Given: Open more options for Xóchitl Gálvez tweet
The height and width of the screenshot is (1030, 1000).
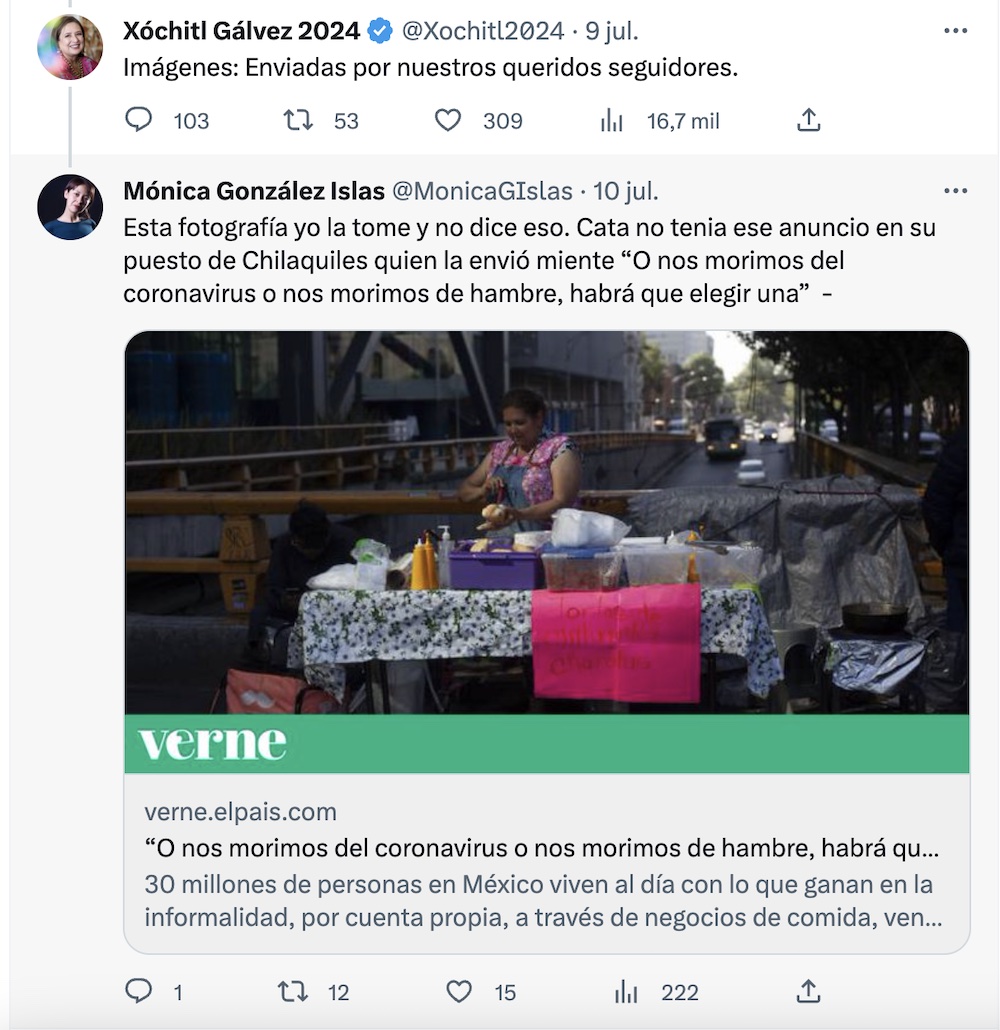Looking at the screenshot, I should point(955,31).
